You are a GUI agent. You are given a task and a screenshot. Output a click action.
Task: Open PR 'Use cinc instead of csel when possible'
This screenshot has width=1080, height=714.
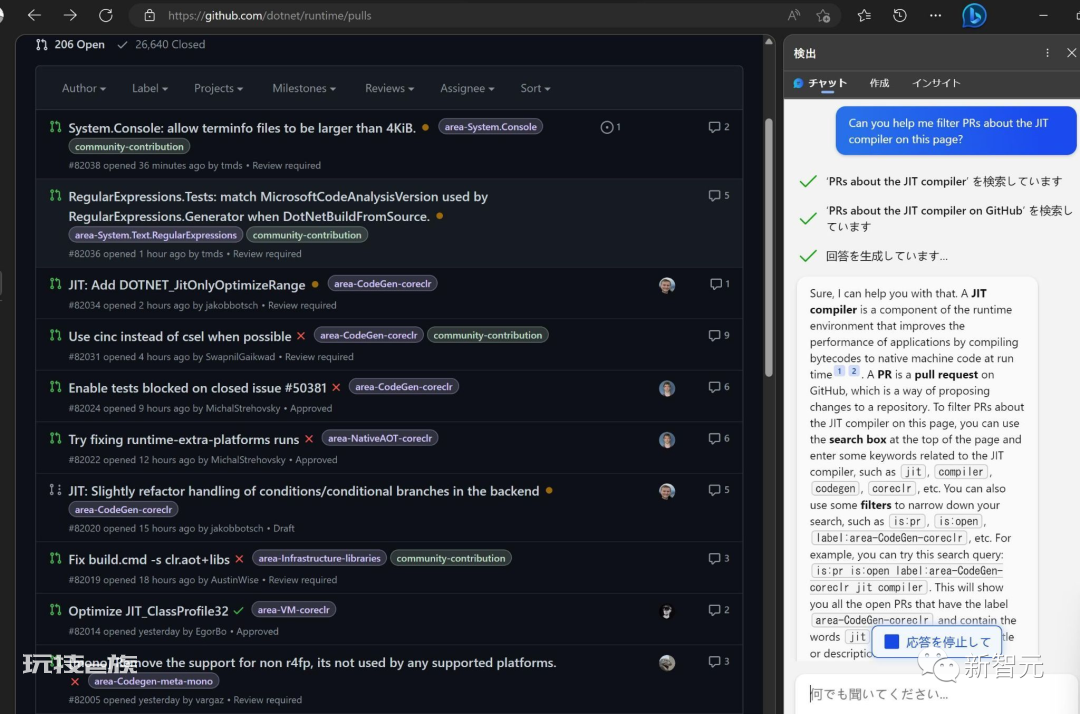pos(180,337)
